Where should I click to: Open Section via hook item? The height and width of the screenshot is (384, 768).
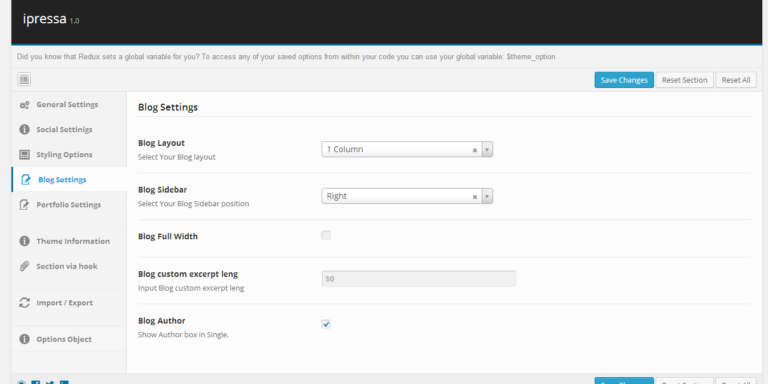(69, 266)
